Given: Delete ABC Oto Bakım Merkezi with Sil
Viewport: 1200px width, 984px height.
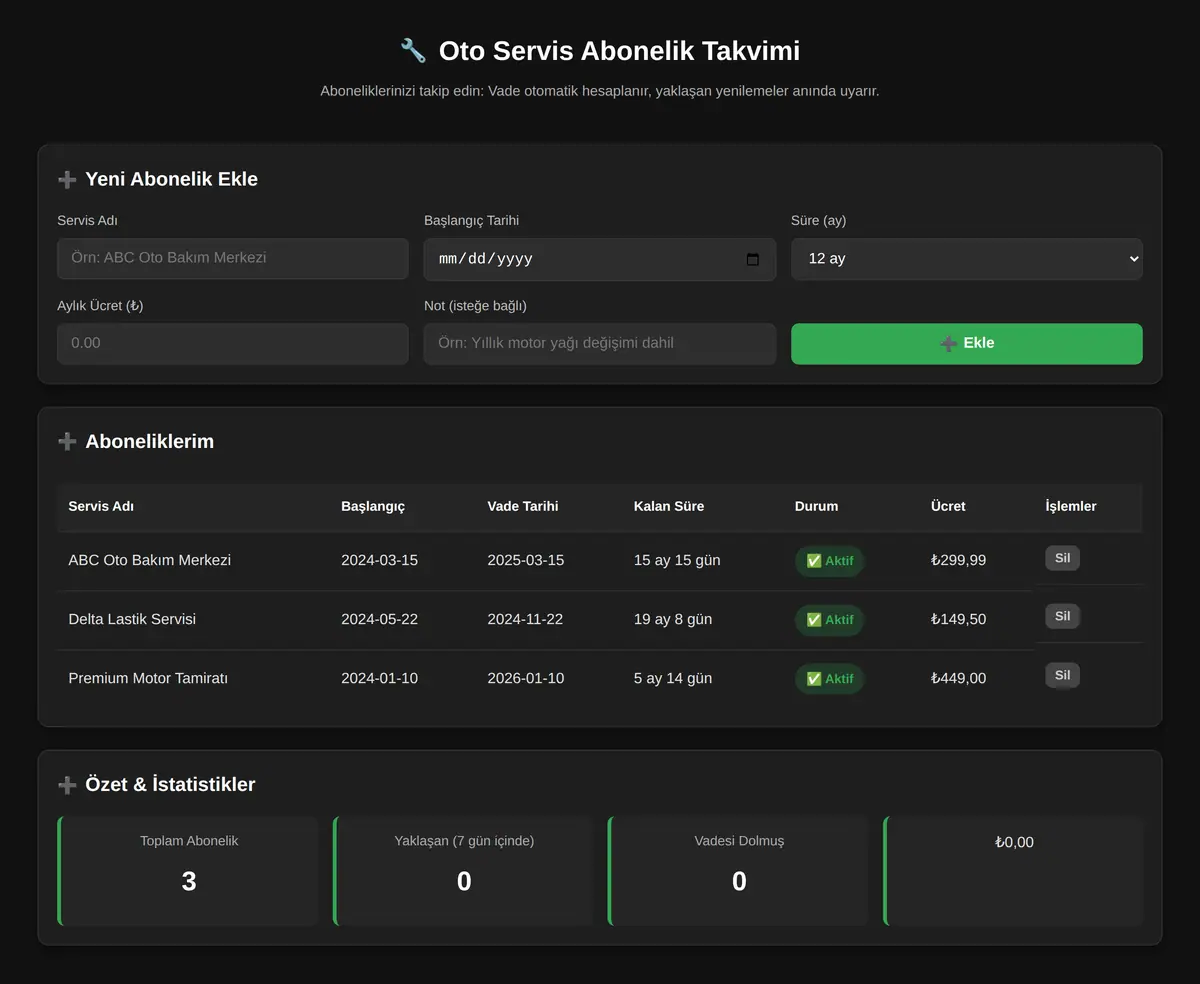Looking at the screenshot, I should (x=1062, y=558).
